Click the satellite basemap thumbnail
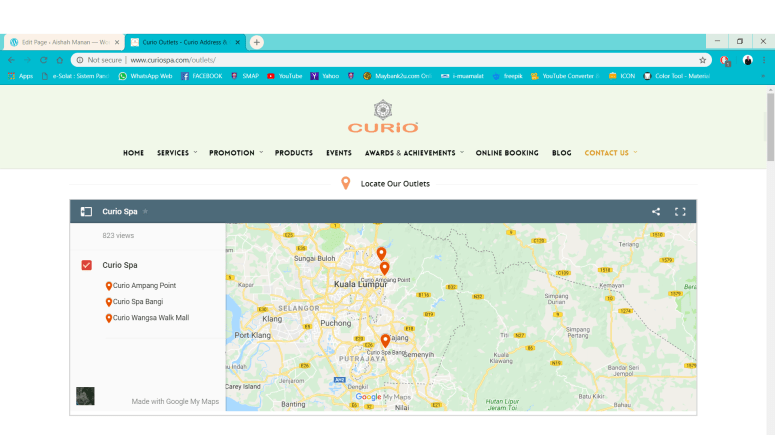The height and width of the screenshot is (435, 775). tap(85, 396)
